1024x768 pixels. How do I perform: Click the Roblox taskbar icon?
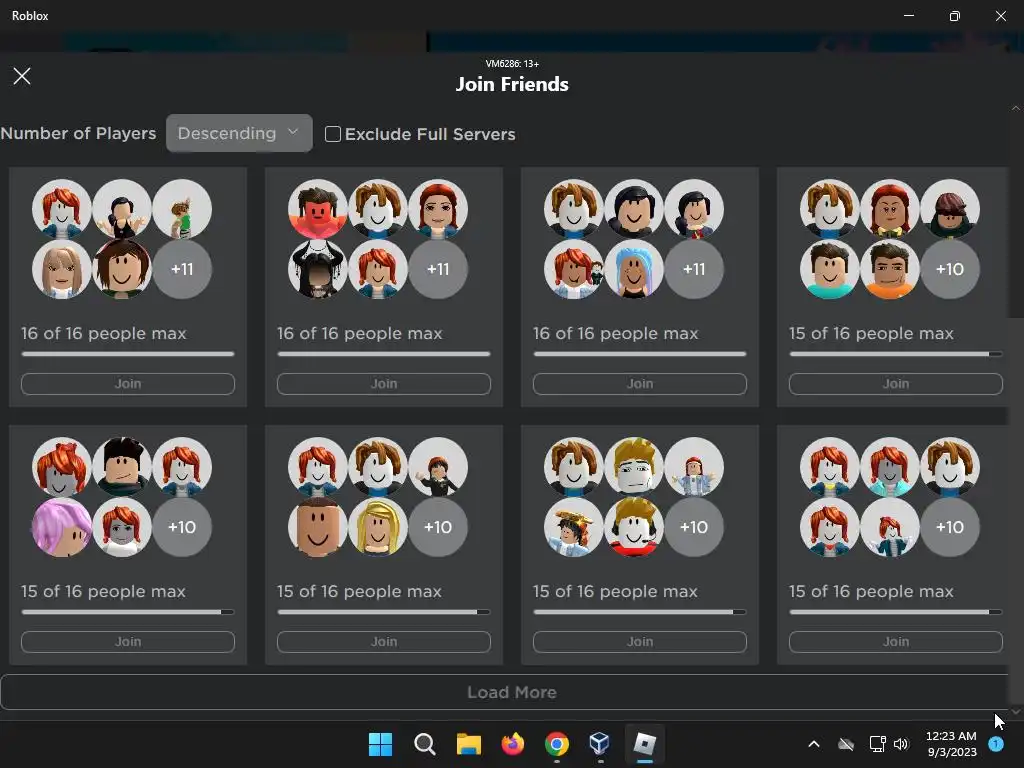pyautogui.click(x=644, y=744)
